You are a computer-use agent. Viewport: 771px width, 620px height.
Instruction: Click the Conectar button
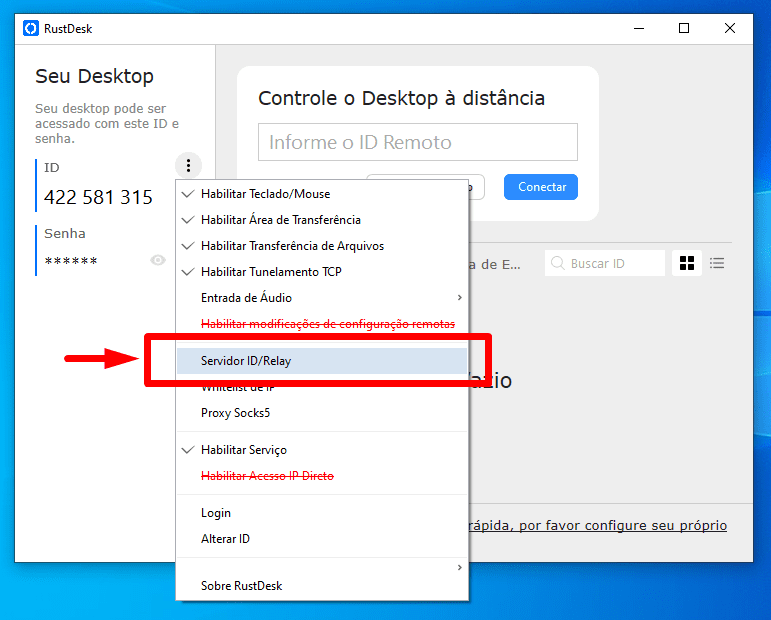click(x=541, y=187)
